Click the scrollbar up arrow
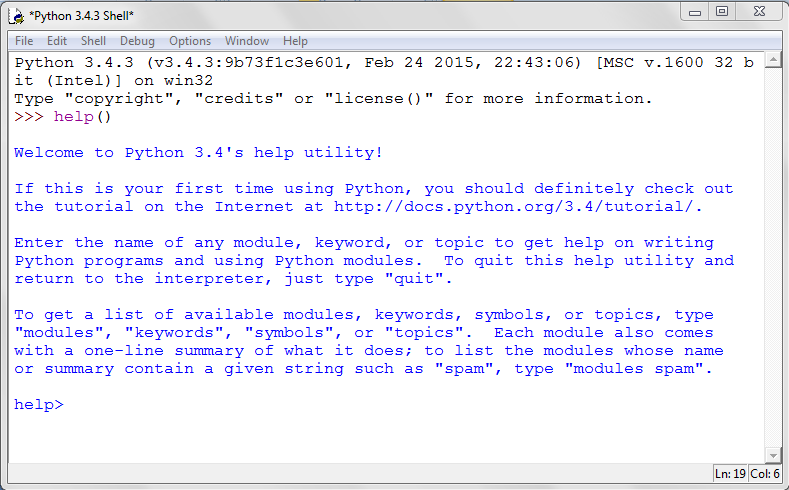789x490 pixels. (773, 60)
